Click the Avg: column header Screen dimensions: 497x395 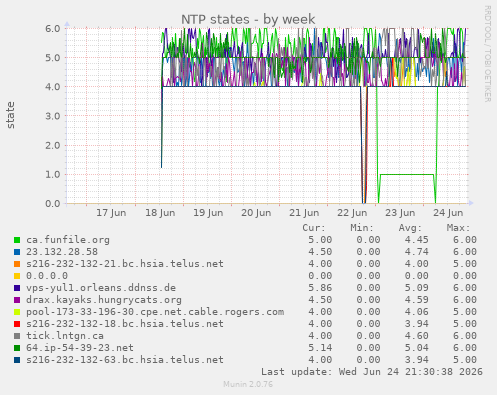tap(410, 228)
